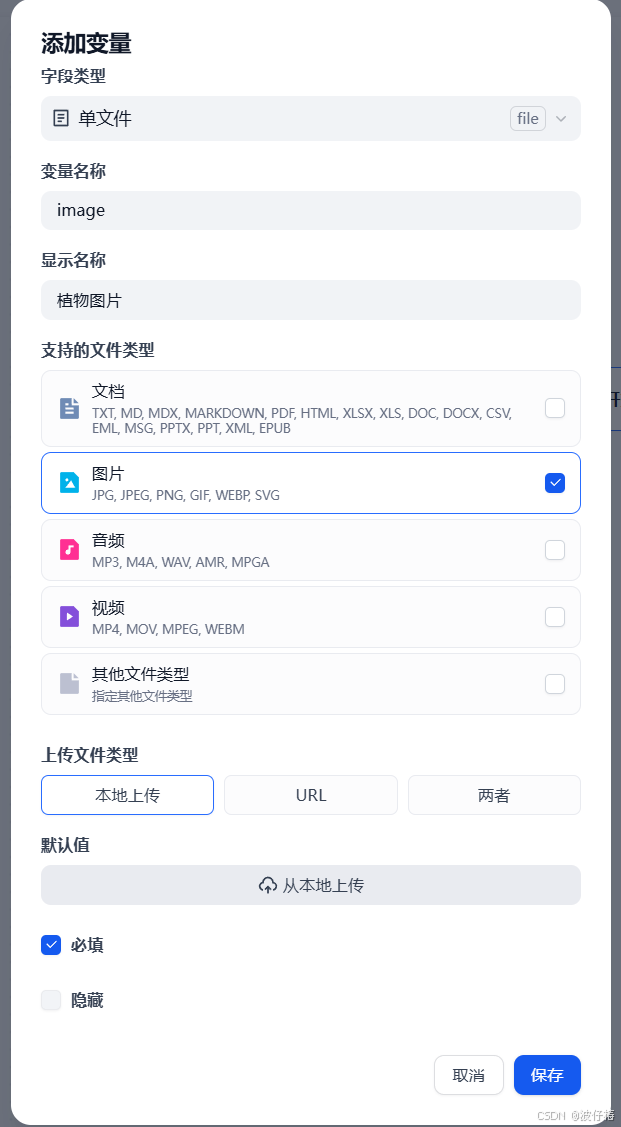Click the video file type icon

click(67, 616)
